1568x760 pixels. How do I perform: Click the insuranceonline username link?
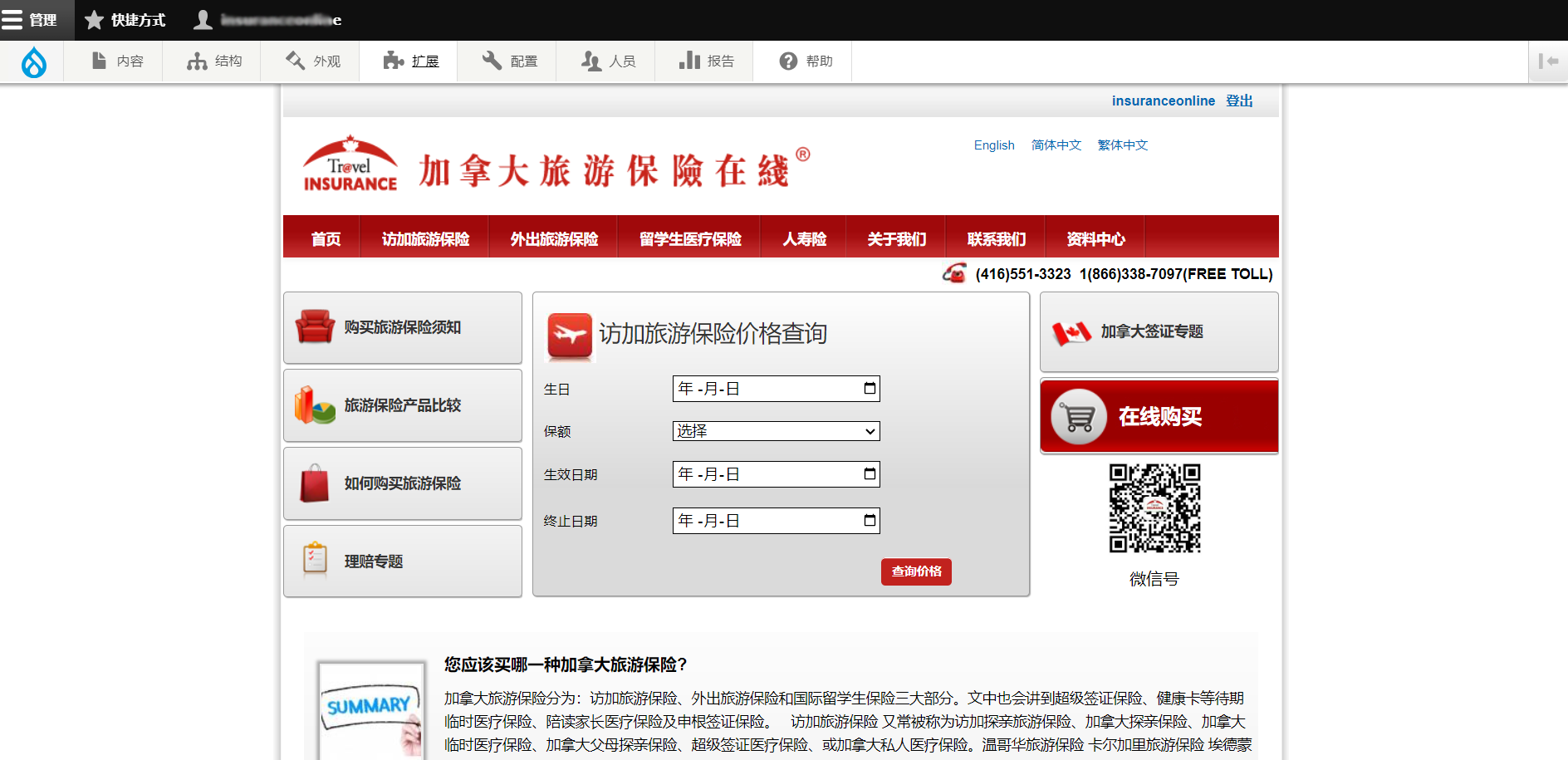click(1163, 101)
